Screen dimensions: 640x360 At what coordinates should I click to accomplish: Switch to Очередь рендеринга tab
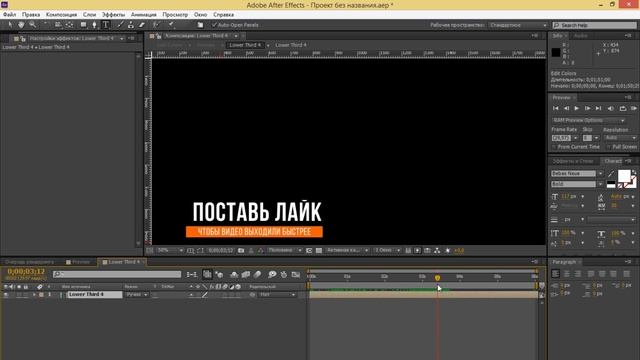[29, 262]
